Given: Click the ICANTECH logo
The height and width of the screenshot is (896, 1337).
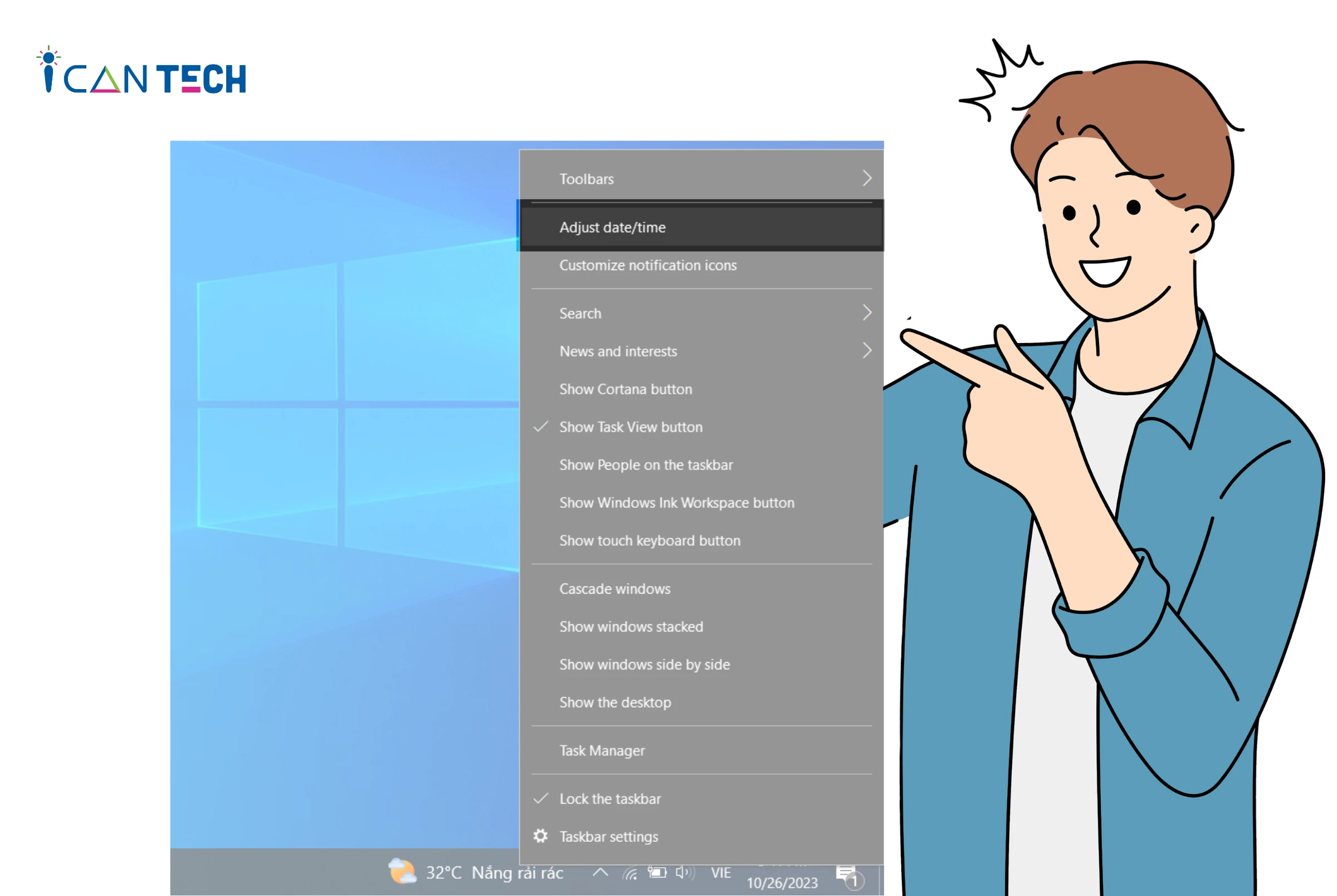Looking at the screenshot, I should click(x=141, y=71).
